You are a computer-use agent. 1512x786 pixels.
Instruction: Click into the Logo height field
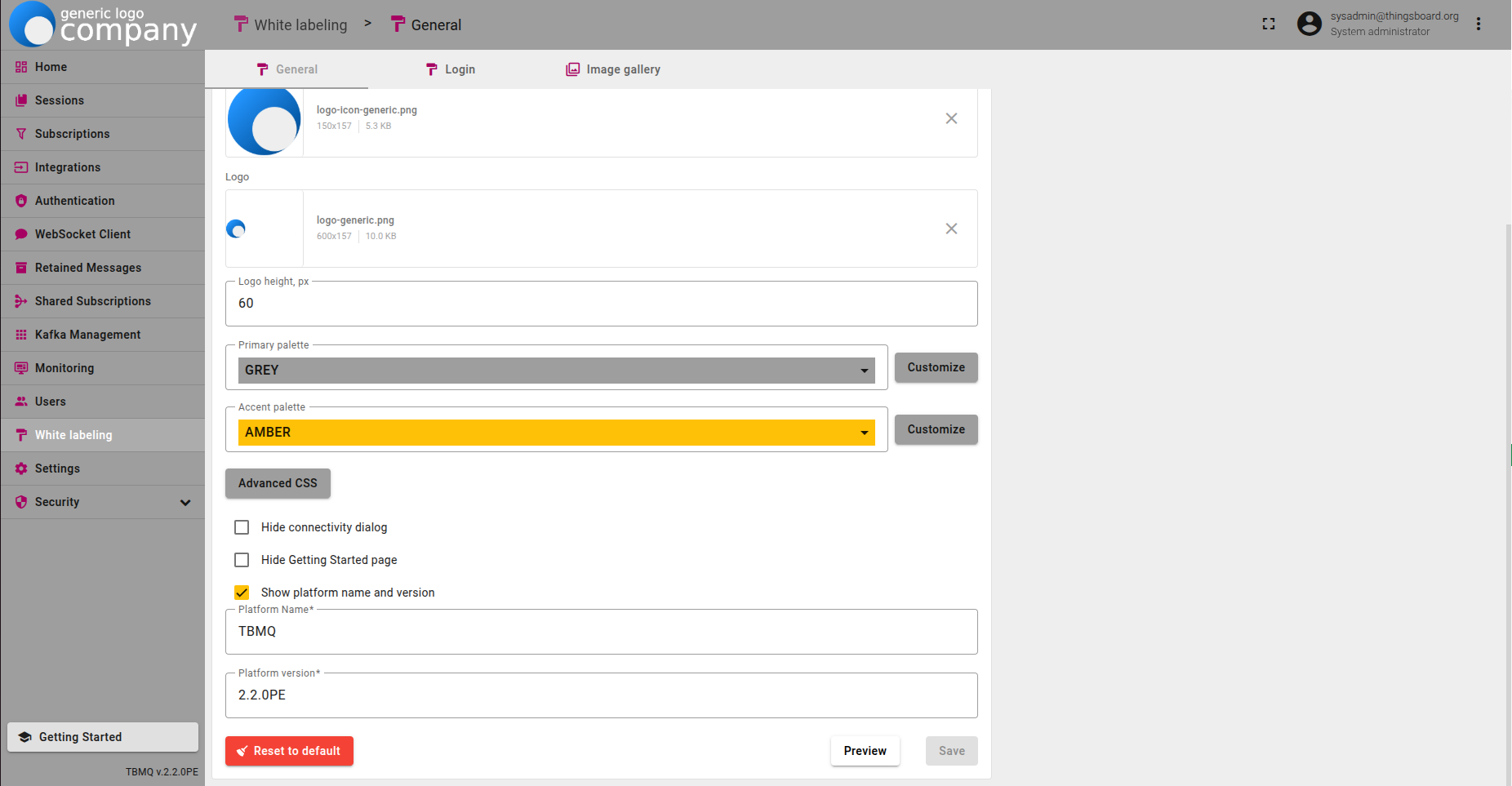(x=601, y=304)
